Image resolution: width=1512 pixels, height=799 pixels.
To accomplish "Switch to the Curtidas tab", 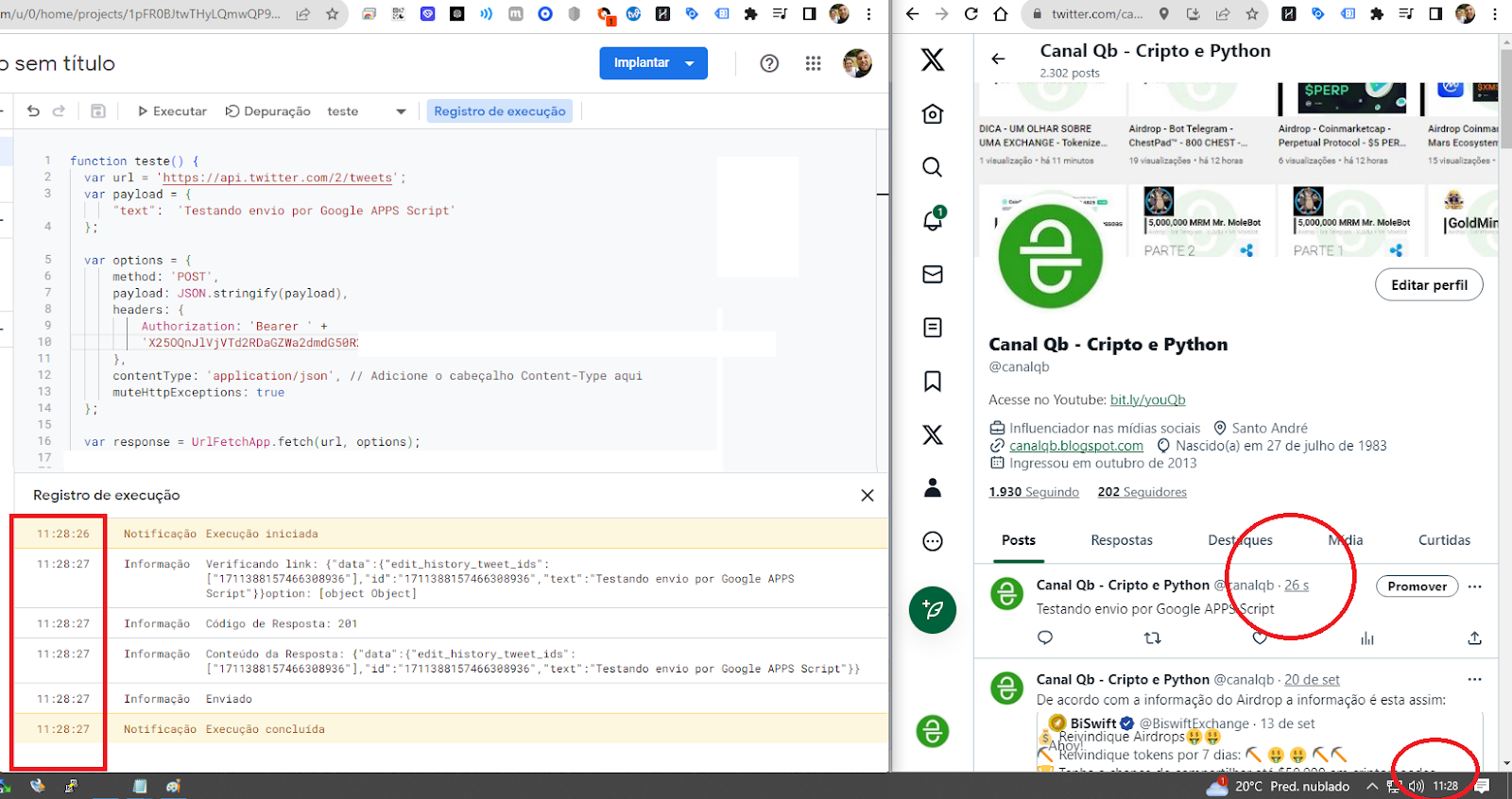I will tap(1444, 540).
